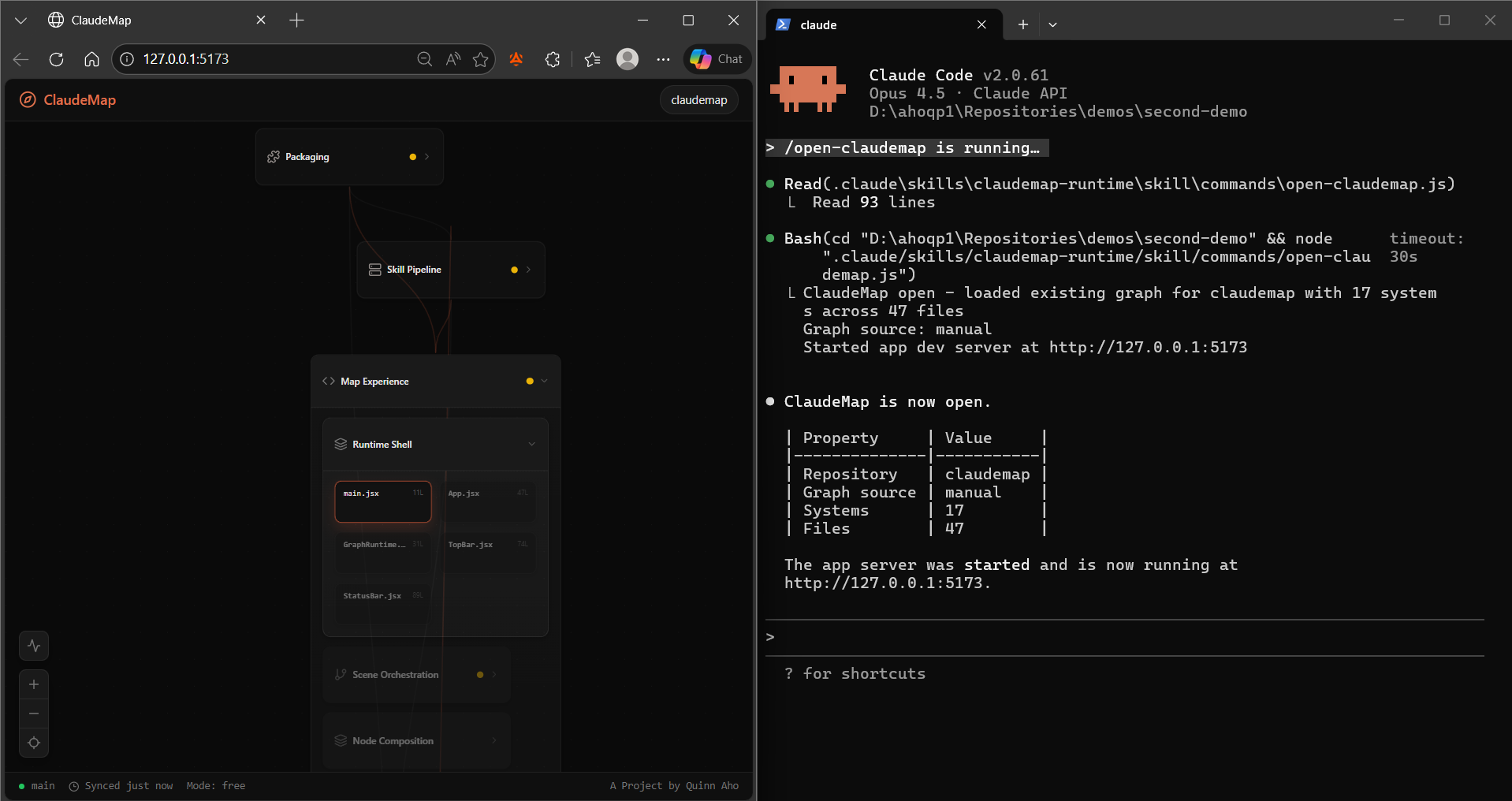The width and height of the screenshot is (1512, 801).
Task: Click the zoom magnifier in address bar
Action: pyautogui.click(x=424, y=59)
